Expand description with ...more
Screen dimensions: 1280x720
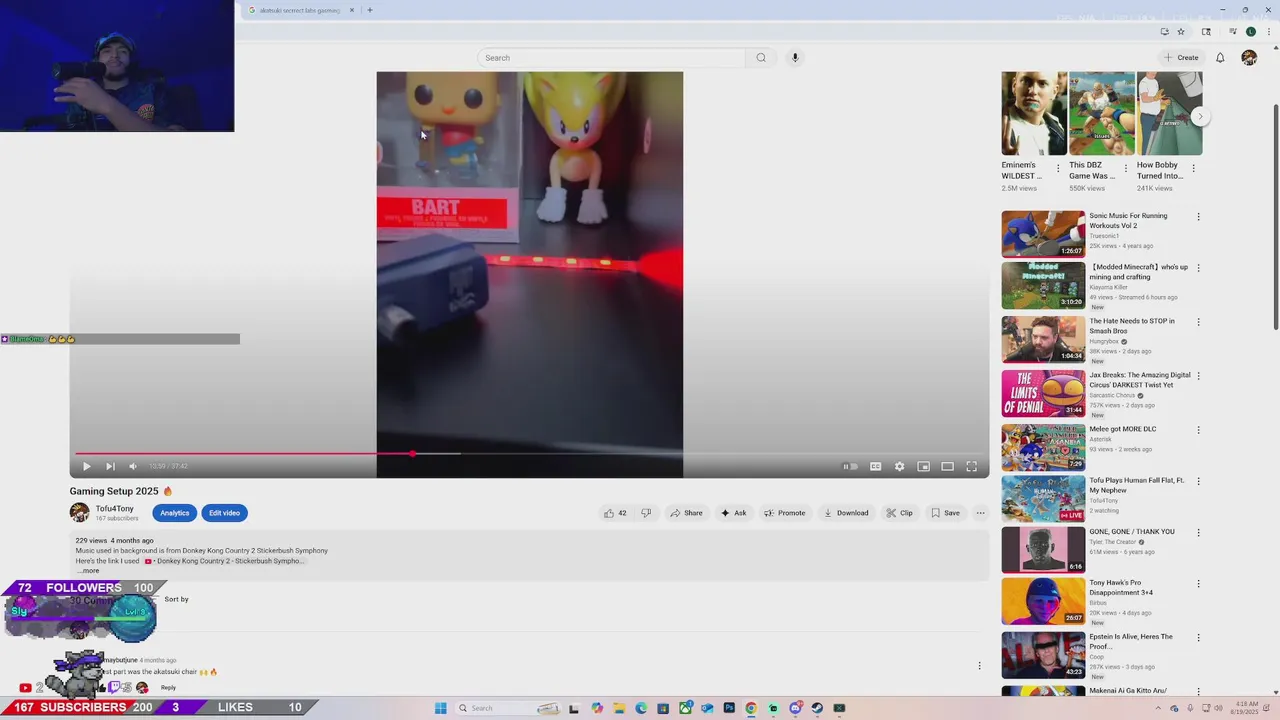coord(89,571)
